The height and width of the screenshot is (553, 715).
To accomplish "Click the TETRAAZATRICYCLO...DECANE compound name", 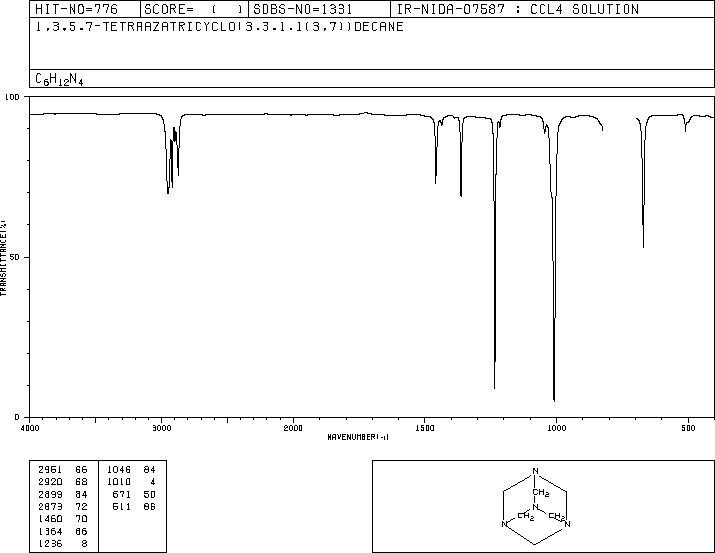I will point(219,27).
